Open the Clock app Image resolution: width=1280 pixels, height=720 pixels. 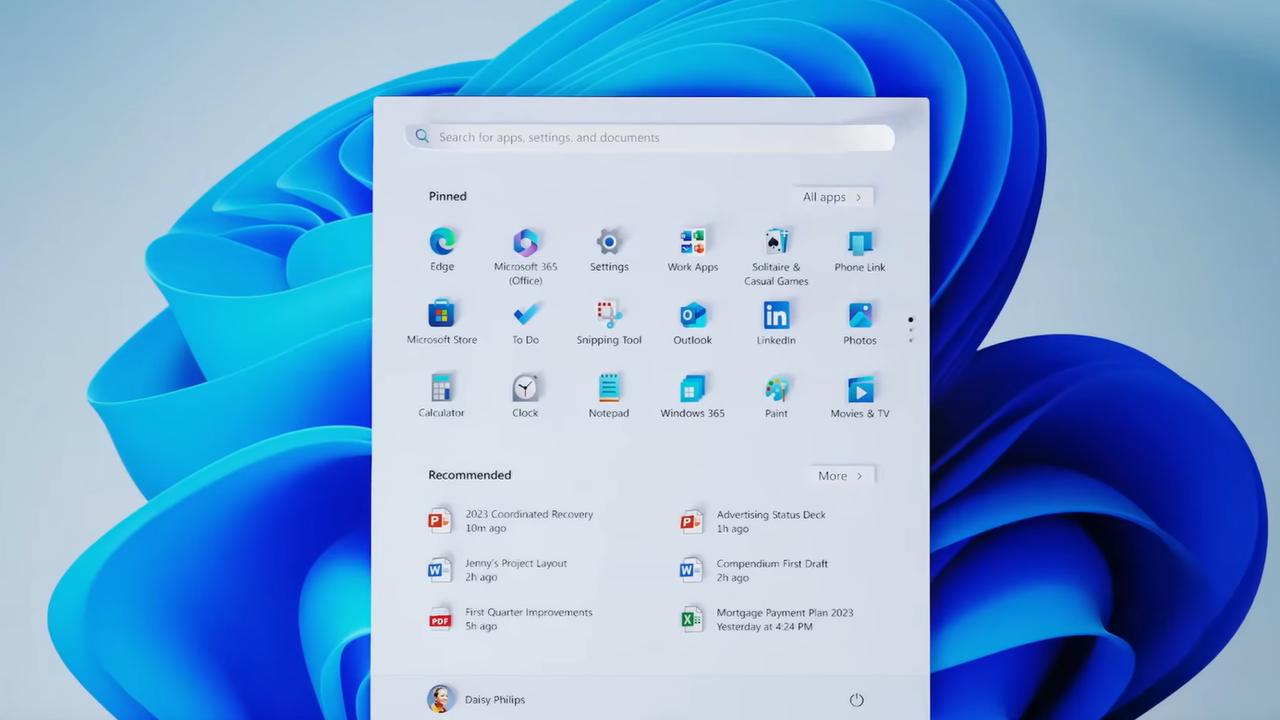525,396
